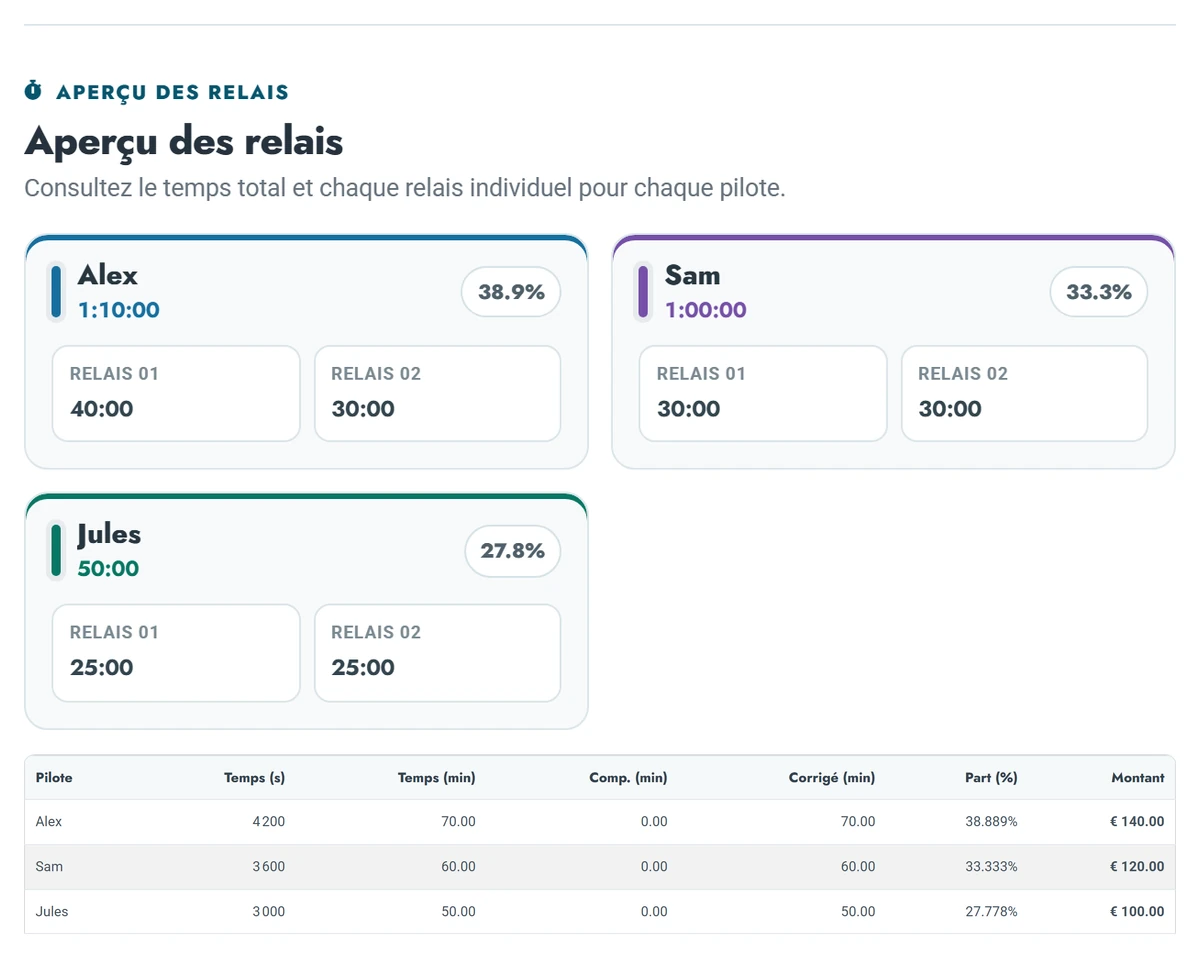The height and width of the screenshot is (959, 1200).
Task: Open Alex's Relais 02 card showing 30:00
Action: click(437, 393)
